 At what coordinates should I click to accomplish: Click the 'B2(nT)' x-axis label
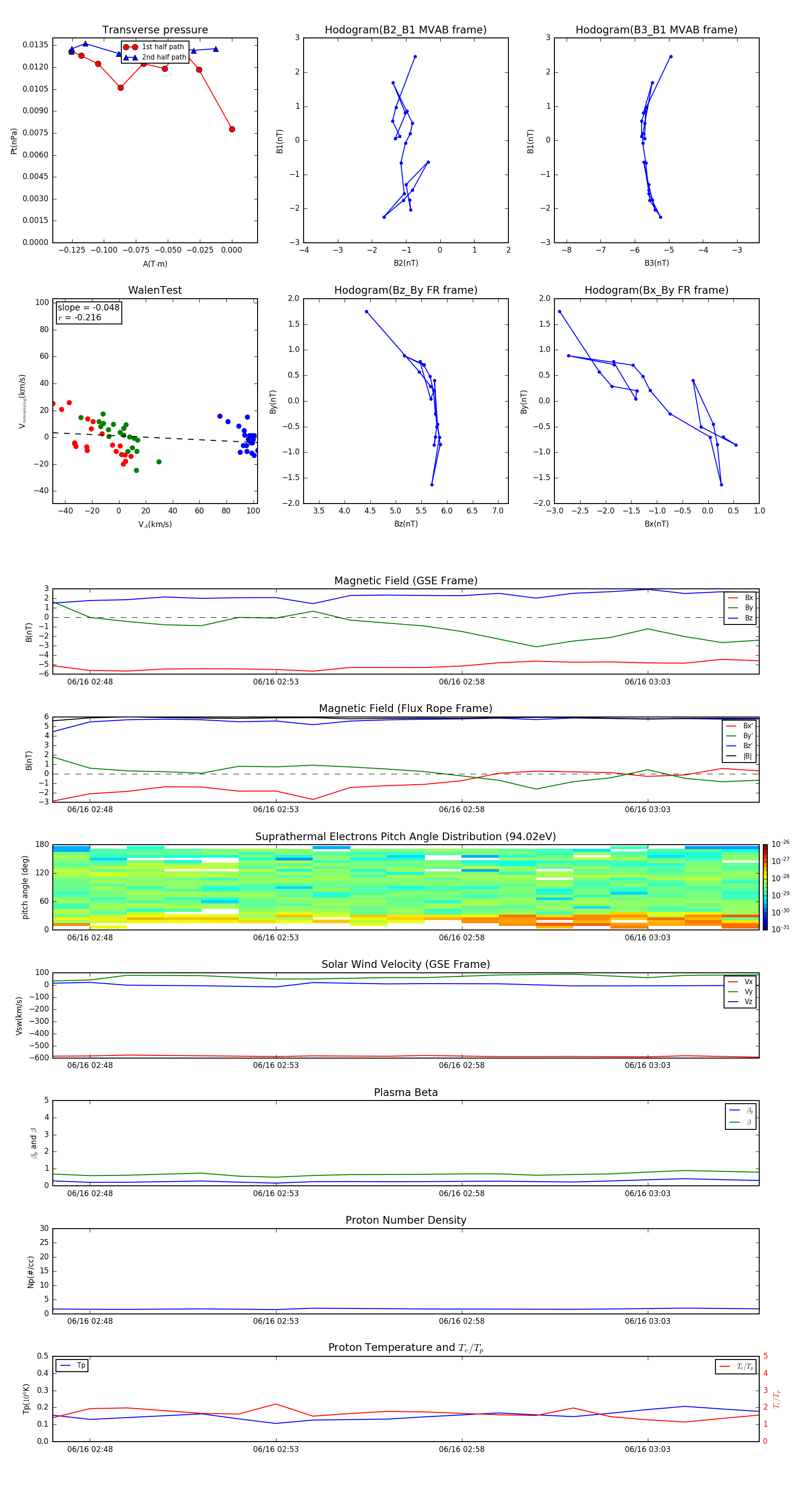point(406,263)
